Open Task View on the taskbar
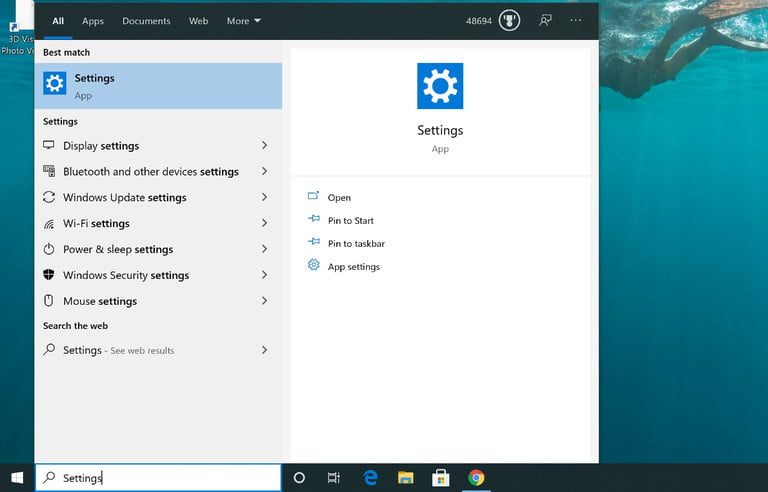The height and width of the screenshot is (492, 768). (334, 478)
